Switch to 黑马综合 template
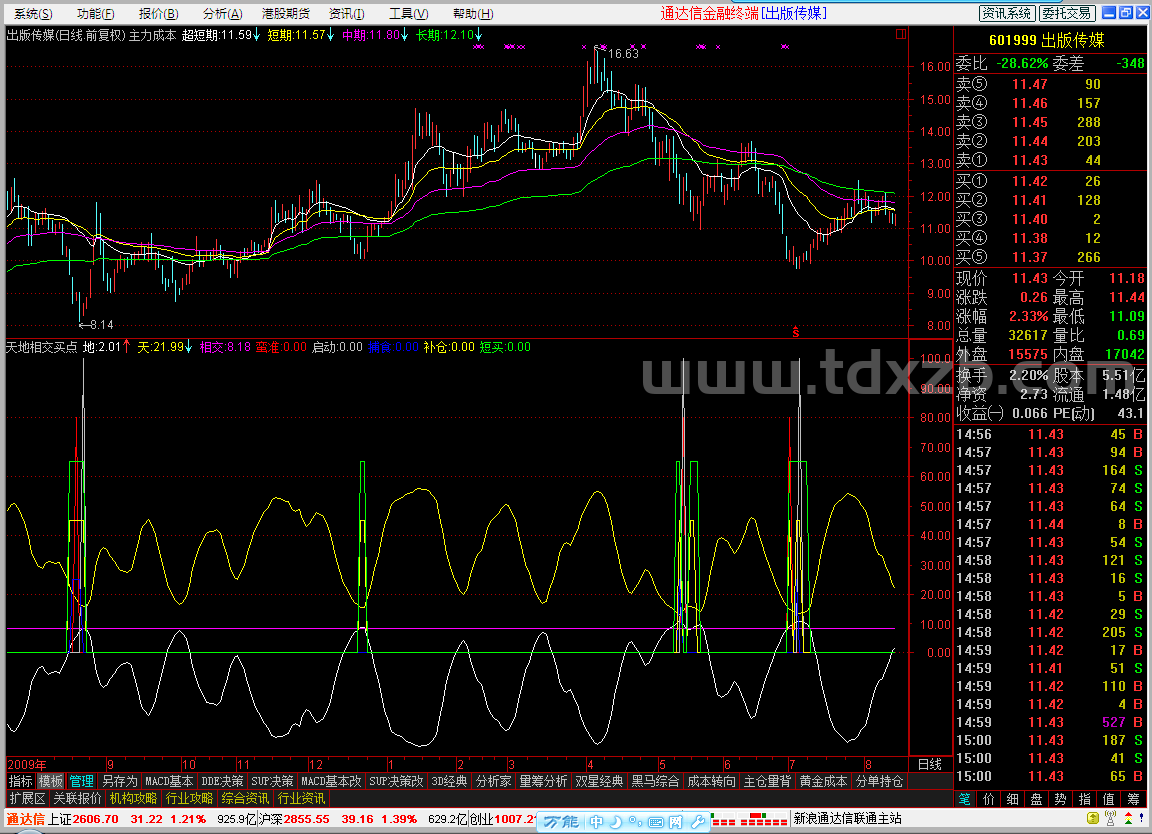The height and width of the screenshot is (834, 1152). click(x=655, y=781)
